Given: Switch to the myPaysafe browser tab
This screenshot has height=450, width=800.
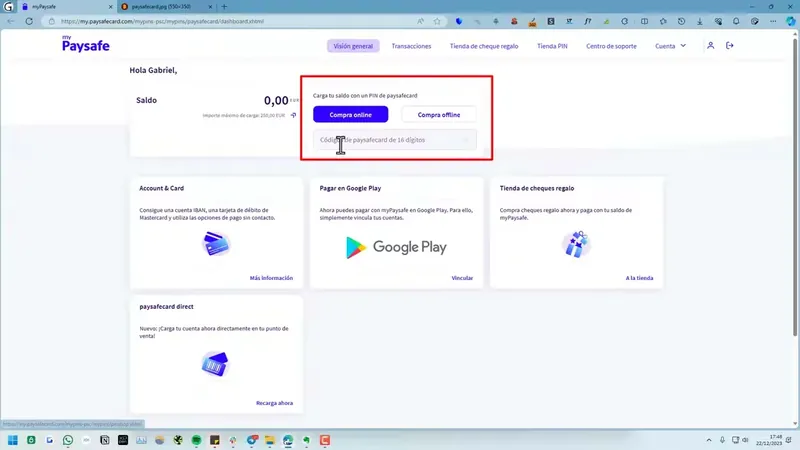Looking at the screenshot, I should click(x=65, y=7).
